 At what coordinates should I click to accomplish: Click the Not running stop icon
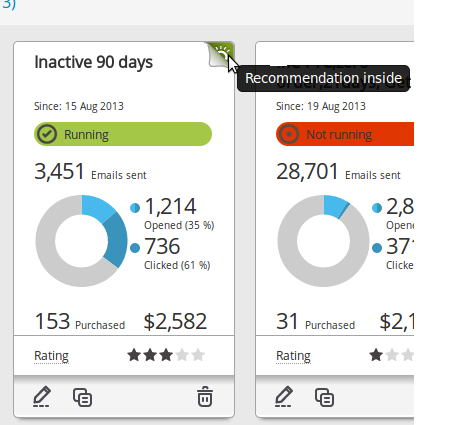pyautogui.click(x=289, y=134)
